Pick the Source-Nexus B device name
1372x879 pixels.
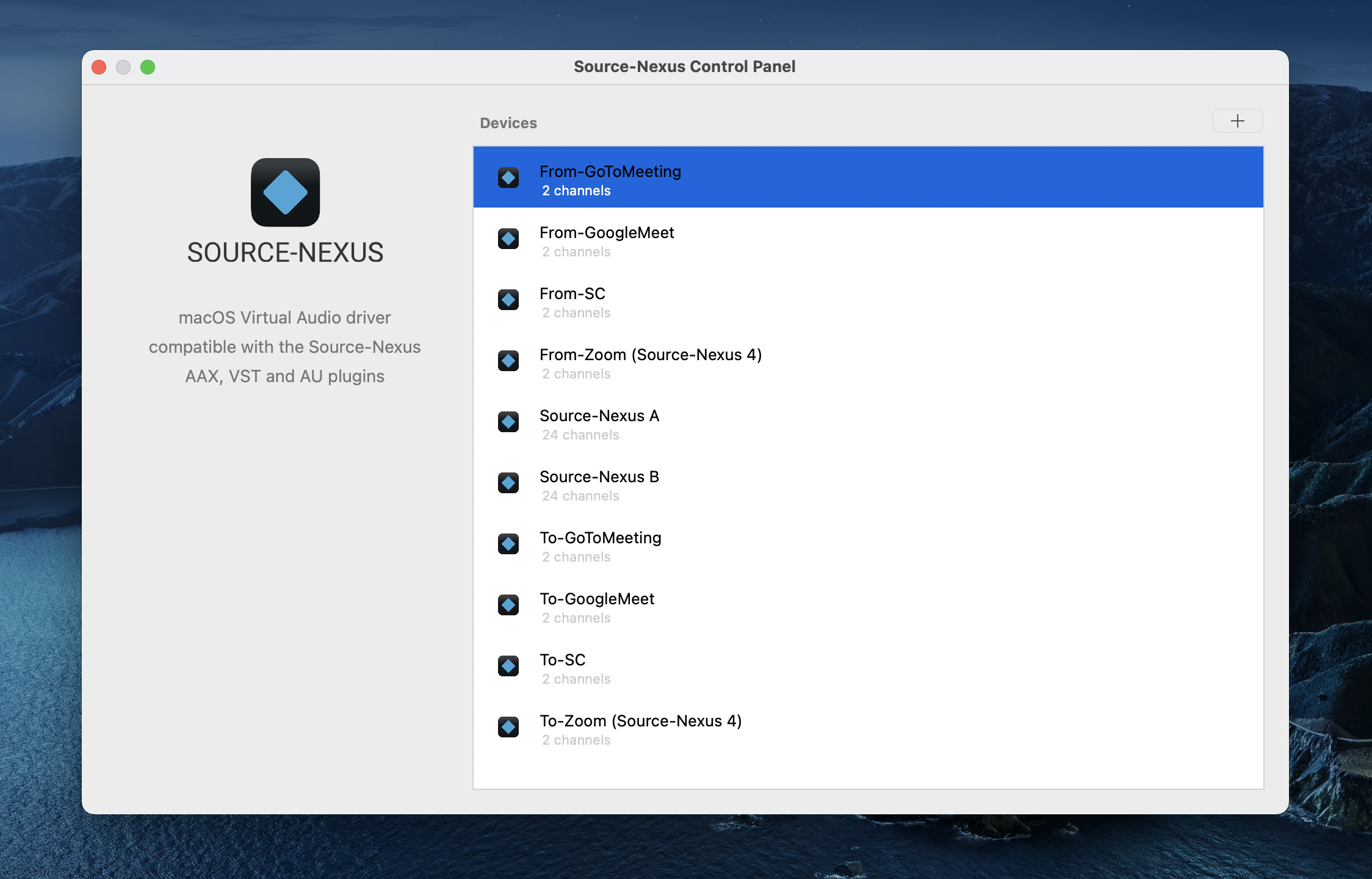pos(599,477)
